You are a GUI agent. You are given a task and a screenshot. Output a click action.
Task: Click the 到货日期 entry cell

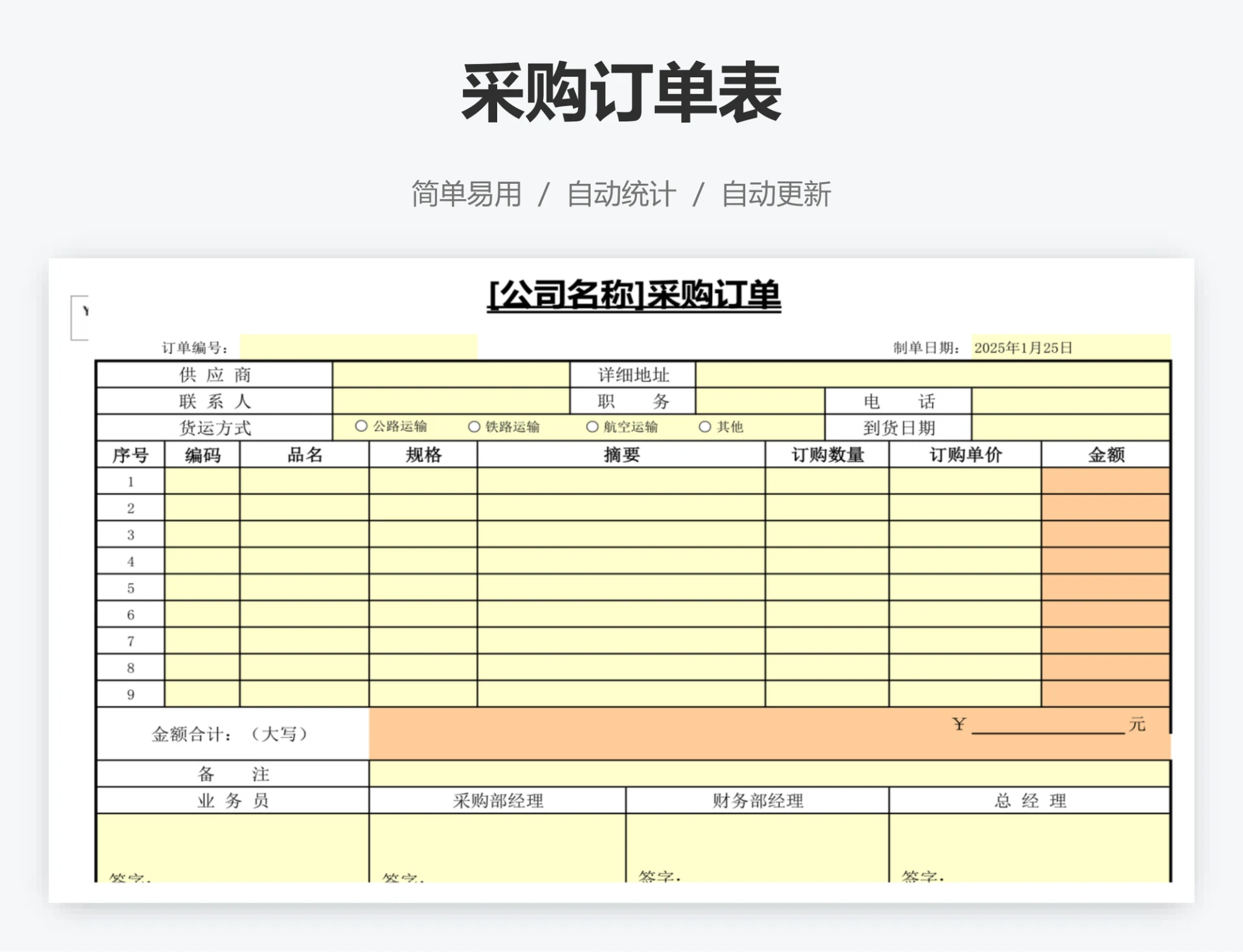pyautogui.click(x=1068, y=426)
